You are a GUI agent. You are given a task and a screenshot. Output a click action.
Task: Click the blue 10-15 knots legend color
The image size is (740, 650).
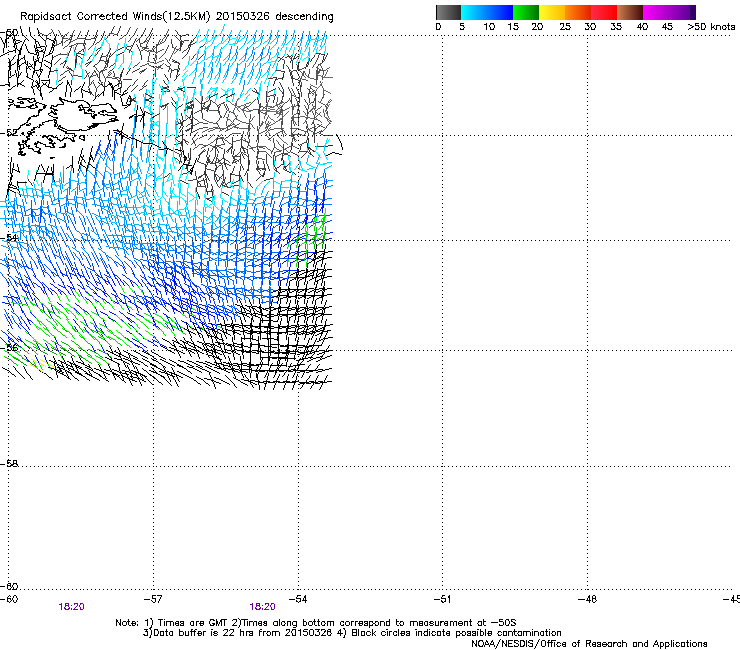[500, 12]
